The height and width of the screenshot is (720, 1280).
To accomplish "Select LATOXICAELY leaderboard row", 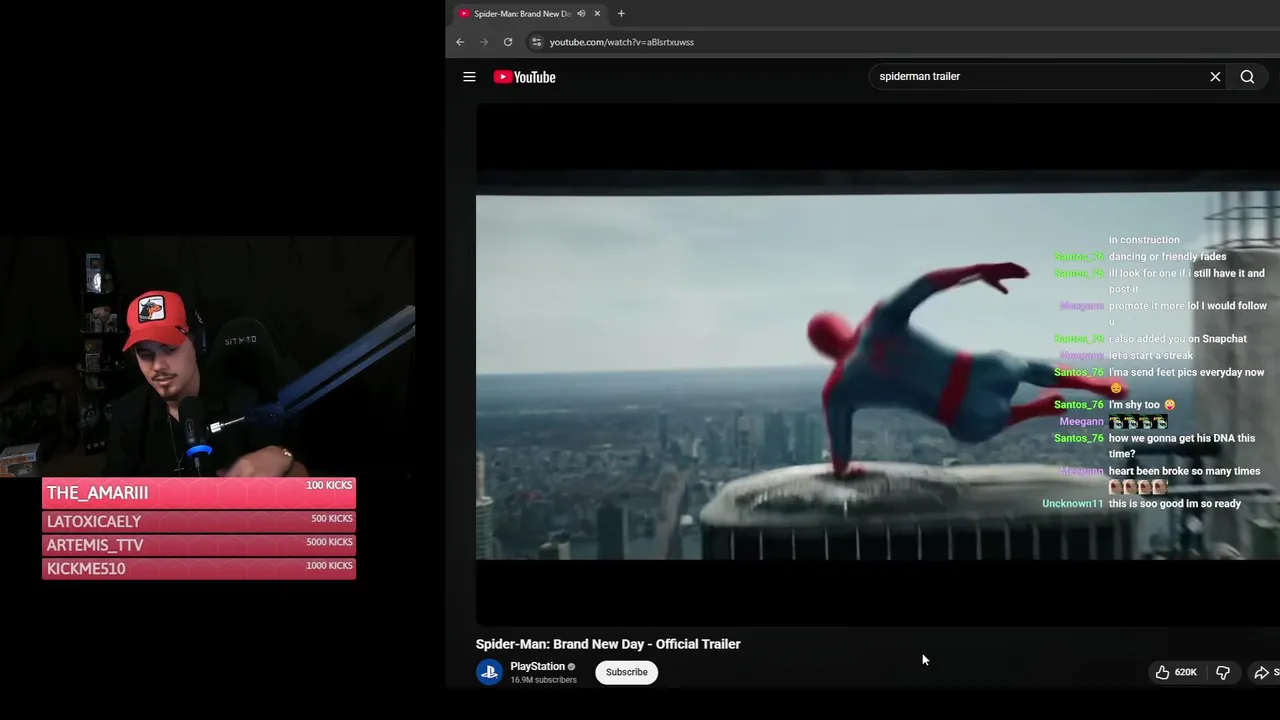I will [198, 521].
